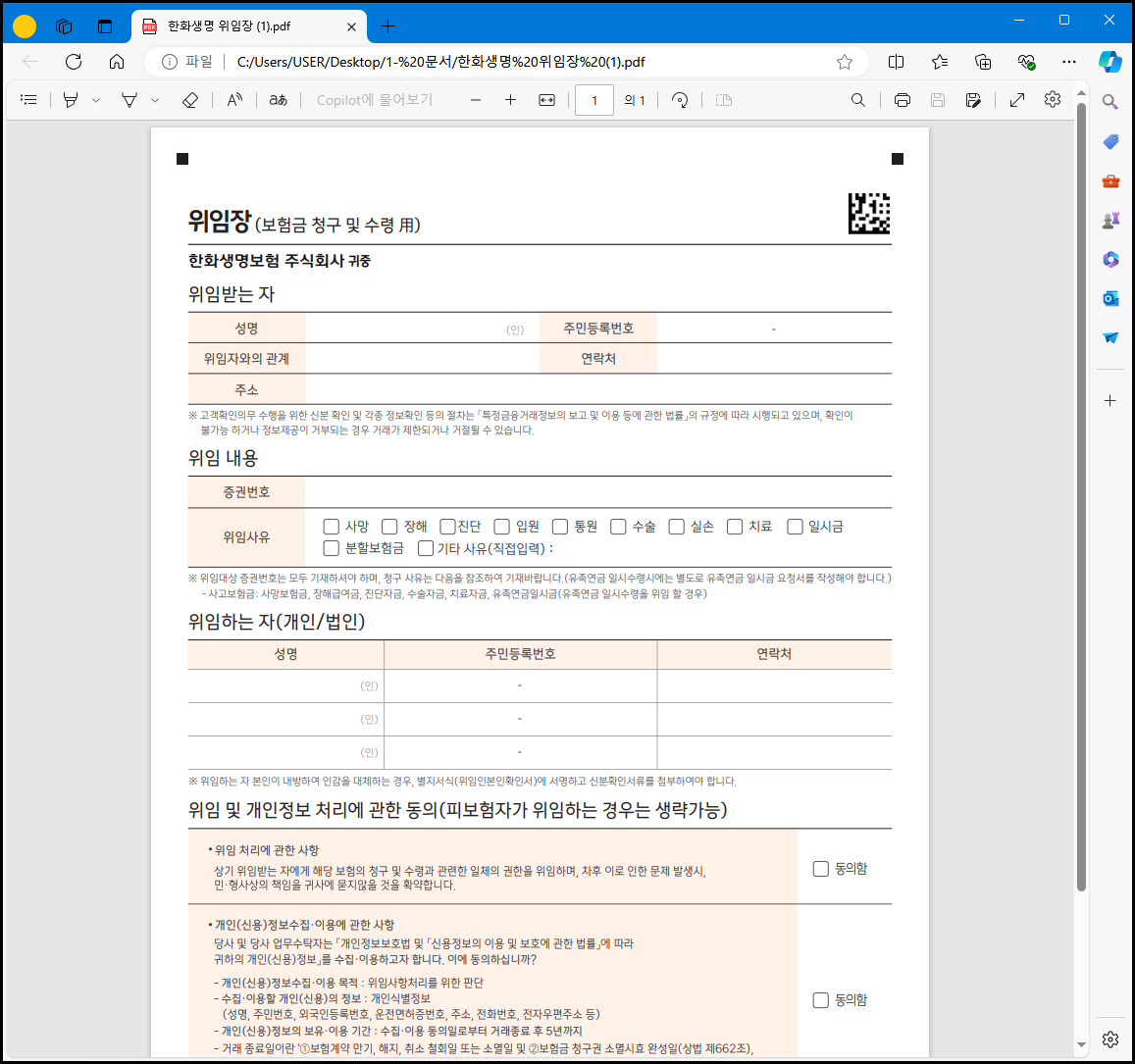
Task: Go to browser home page
Action: tap(117, 62)
